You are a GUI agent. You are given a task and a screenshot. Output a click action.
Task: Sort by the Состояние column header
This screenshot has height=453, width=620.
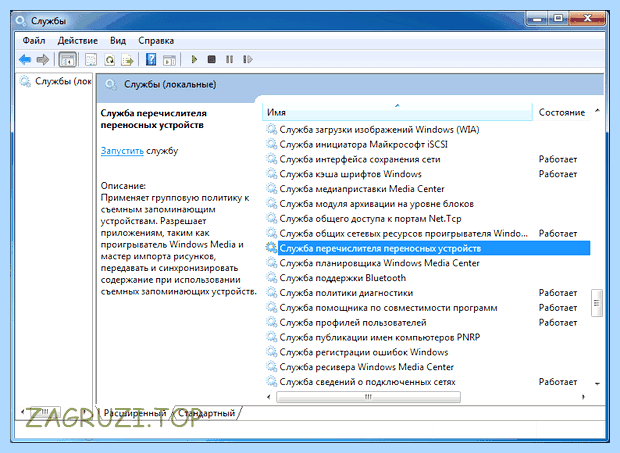tap(561, 112)
